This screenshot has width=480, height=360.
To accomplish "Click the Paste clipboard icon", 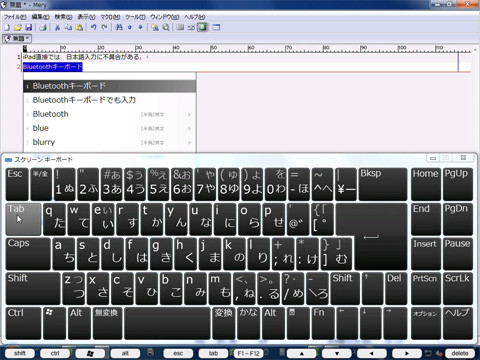I will pyautogui.click(x=79, y=27).
